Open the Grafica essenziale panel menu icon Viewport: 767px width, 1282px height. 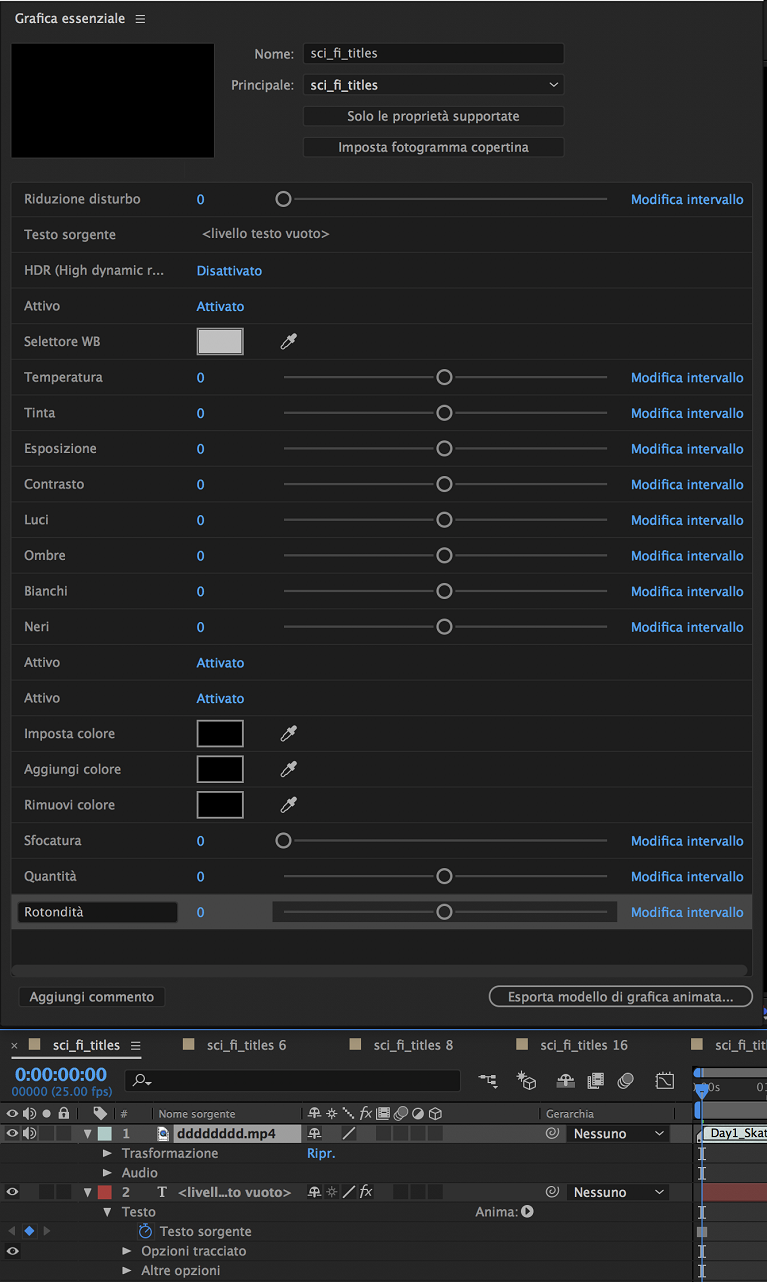140,19
